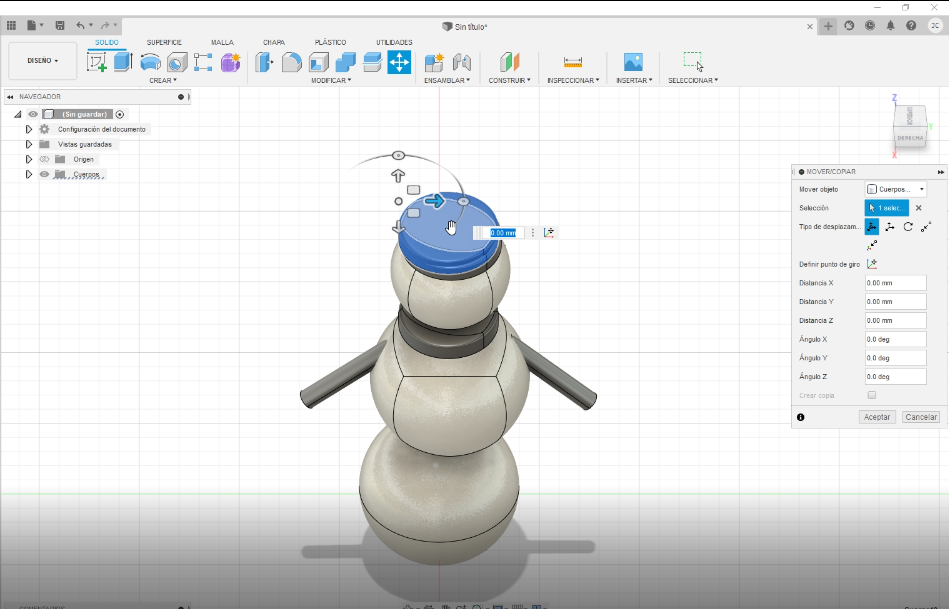This screenshot has height=609, width=949.
Task: Switch to the UTILIDADES tab
Action: [x=394, y=42]
